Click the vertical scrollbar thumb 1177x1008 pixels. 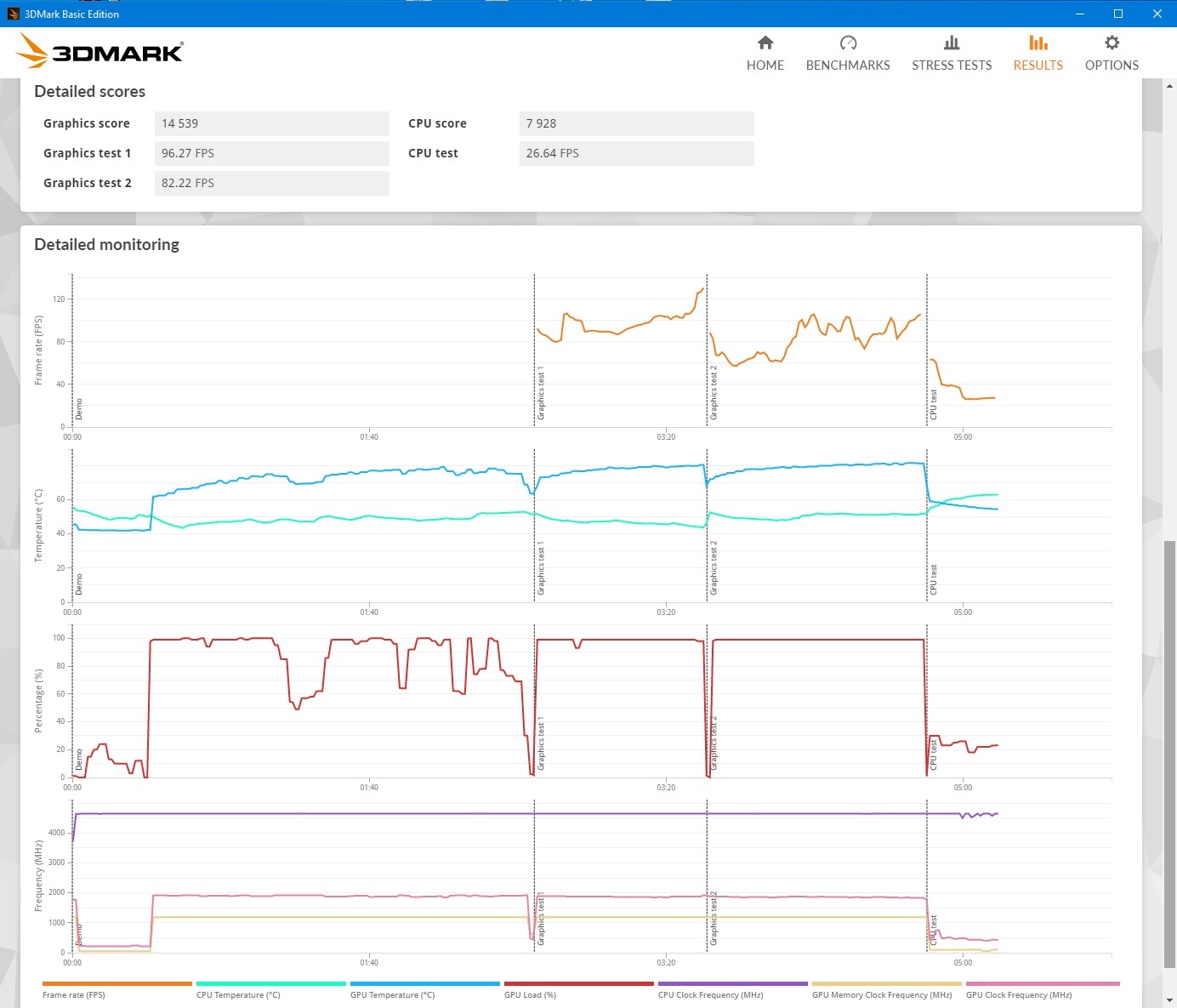click(x=1170, y=753)
